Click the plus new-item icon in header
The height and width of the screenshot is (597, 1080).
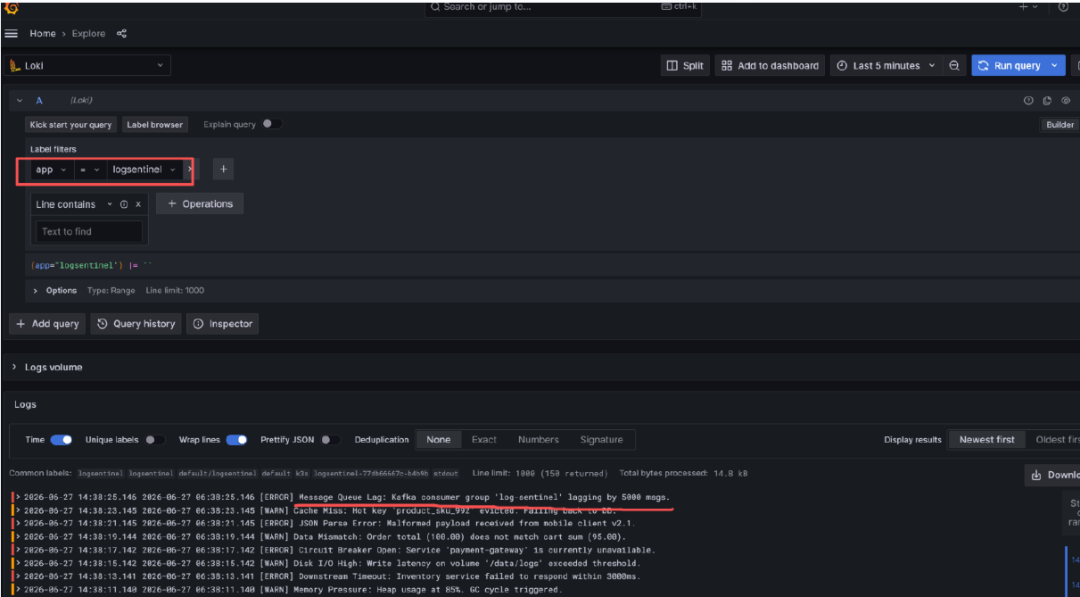[1024, 7]
